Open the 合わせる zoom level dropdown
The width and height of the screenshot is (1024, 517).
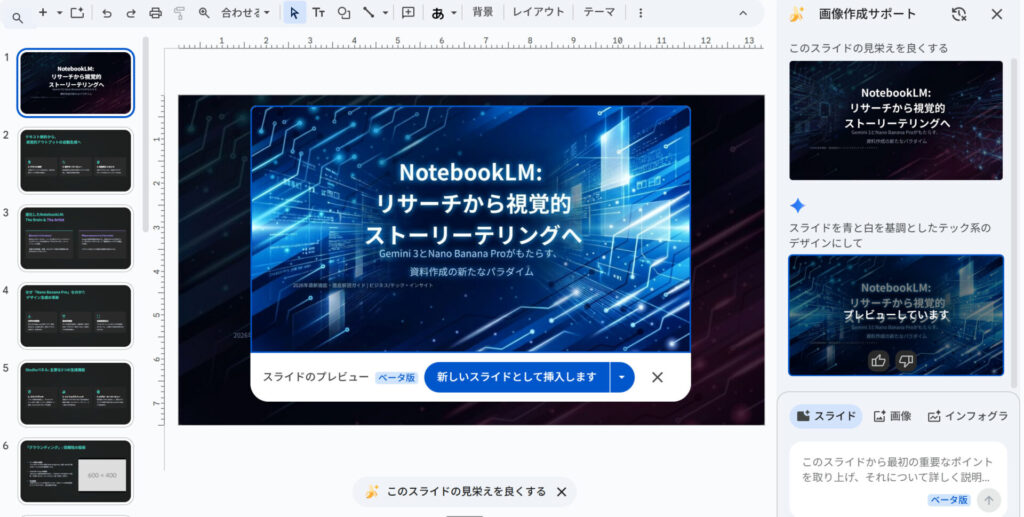[x=246, y=12]
